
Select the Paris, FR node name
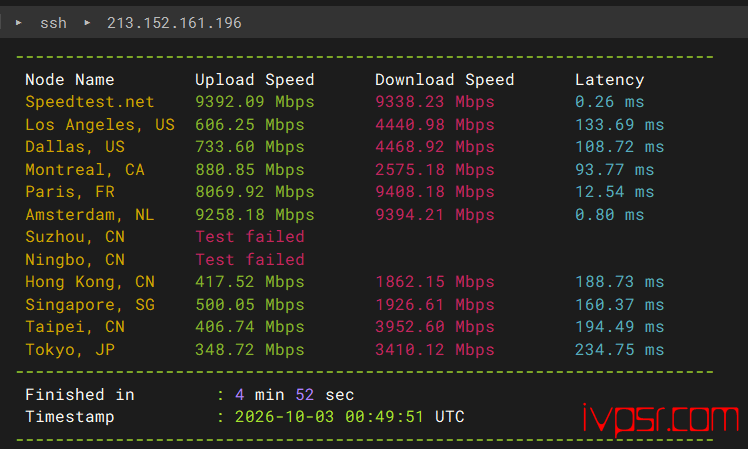coord(70,192)
